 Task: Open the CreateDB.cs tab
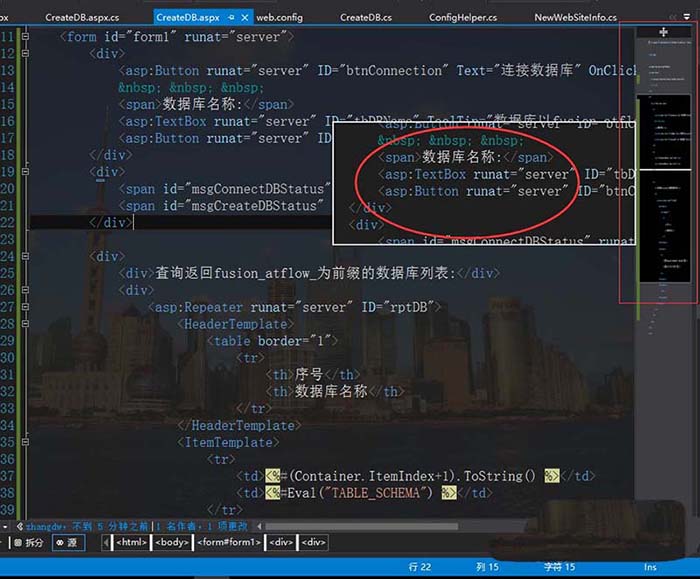[x=366, y=17]
